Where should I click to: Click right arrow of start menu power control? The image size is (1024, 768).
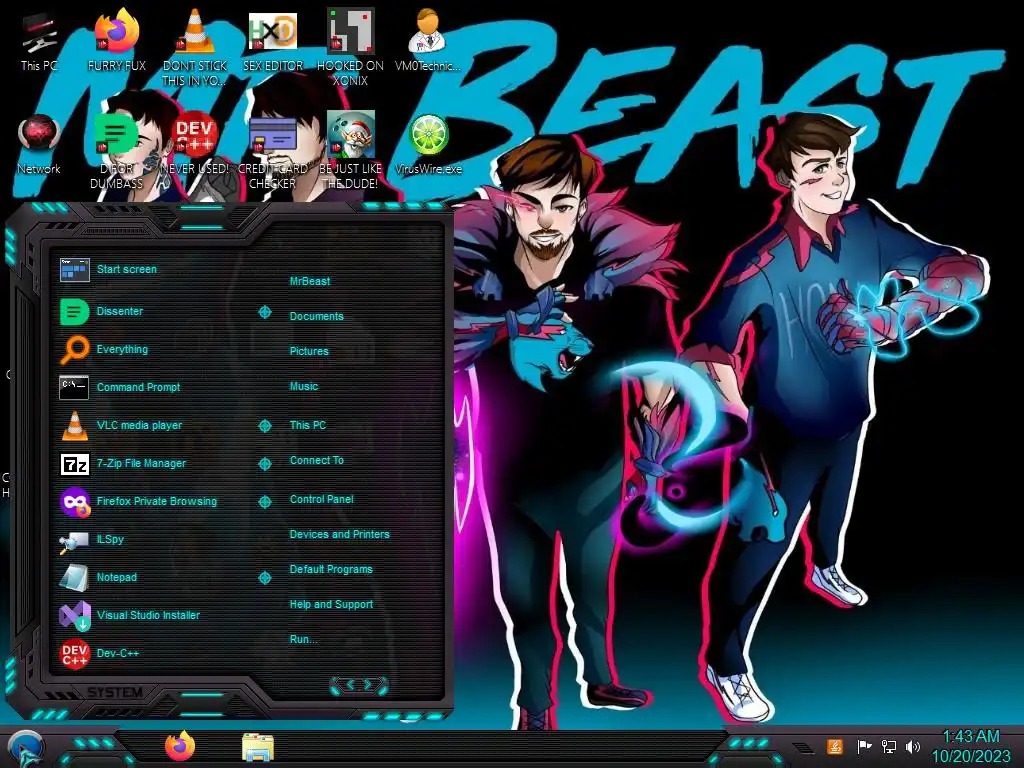370,685
